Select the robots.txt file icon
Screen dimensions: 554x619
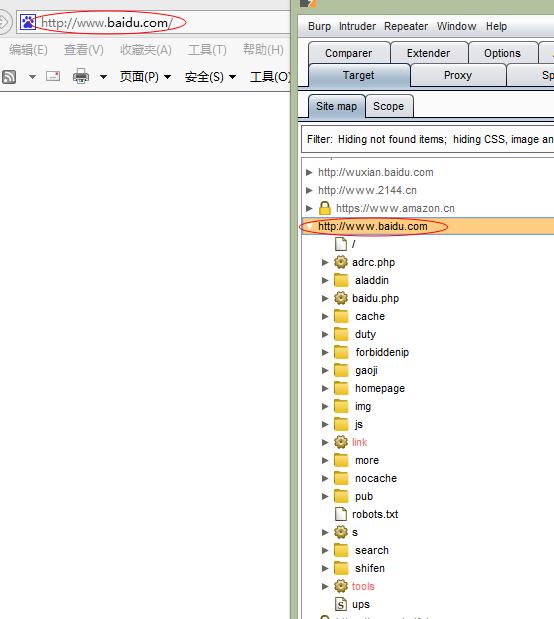pos(341,514)
